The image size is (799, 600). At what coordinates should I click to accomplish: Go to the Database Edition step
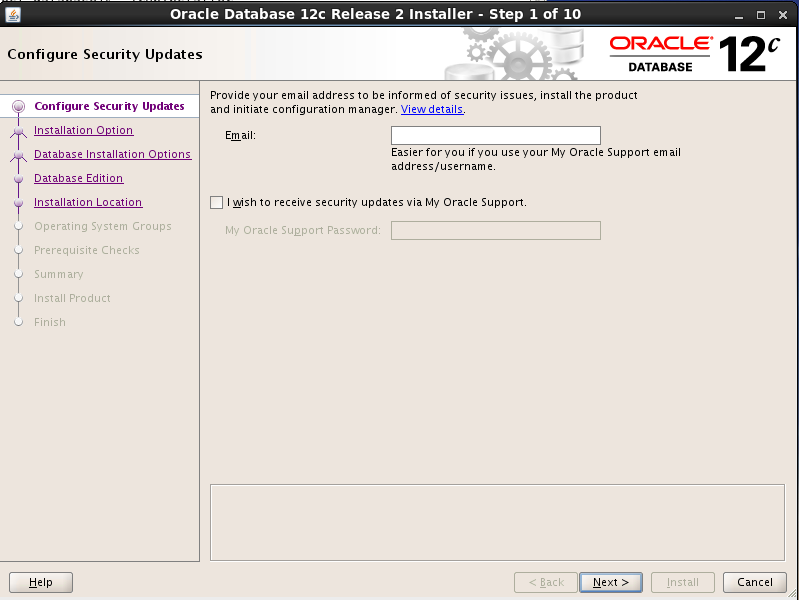point(78,178)
